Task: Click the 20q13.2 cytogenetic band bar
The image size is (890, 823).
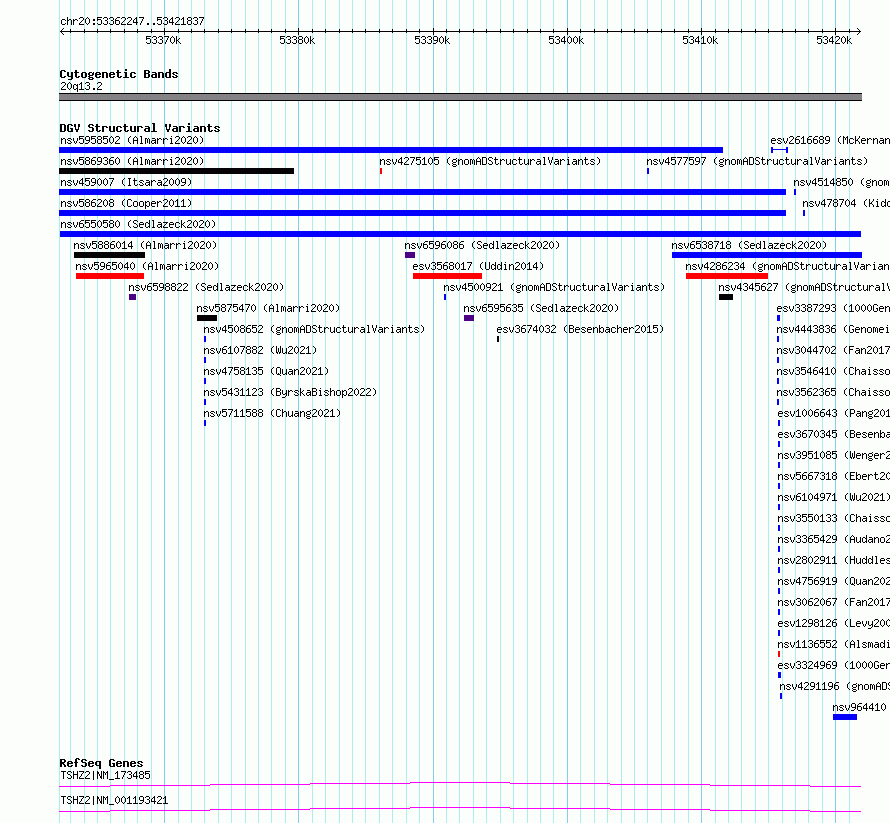Action: point(460,97)
